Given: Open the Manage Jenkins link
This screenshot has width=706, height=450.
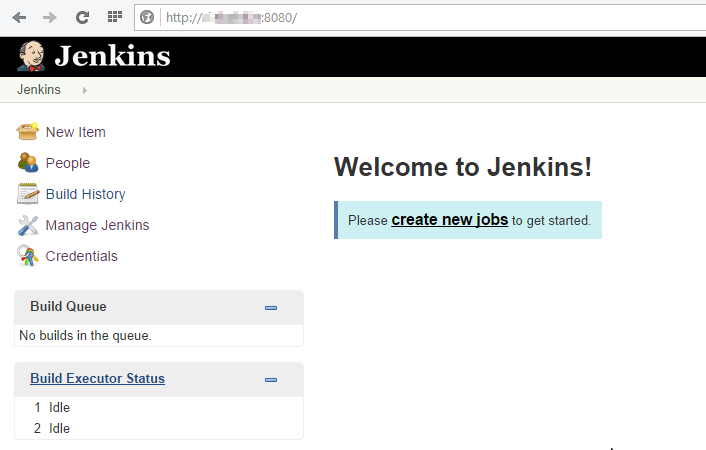Looking at the screenshot, I should click(x=97, y=225).
